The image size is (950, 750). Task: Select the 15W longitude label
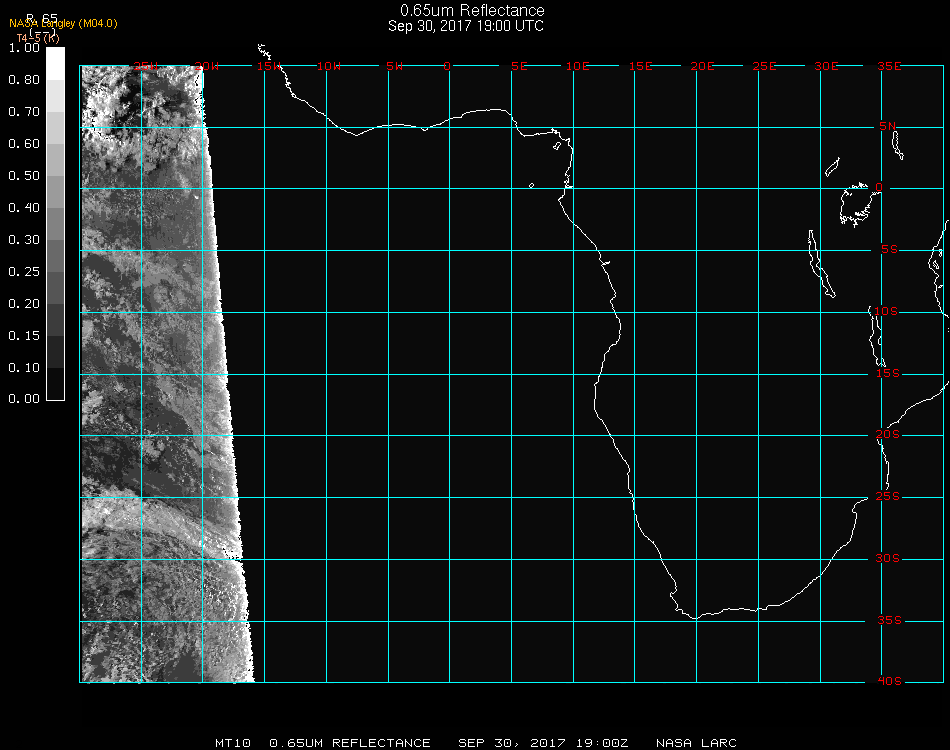pyautogui.click(x=268, y=66)
